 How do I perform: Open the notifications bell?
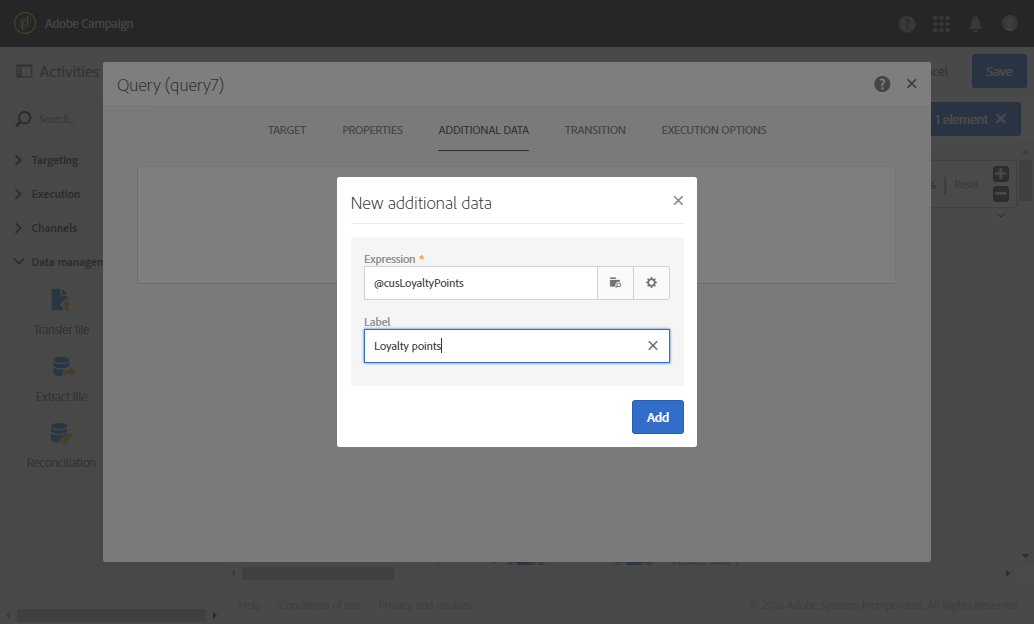click(975, 24)
